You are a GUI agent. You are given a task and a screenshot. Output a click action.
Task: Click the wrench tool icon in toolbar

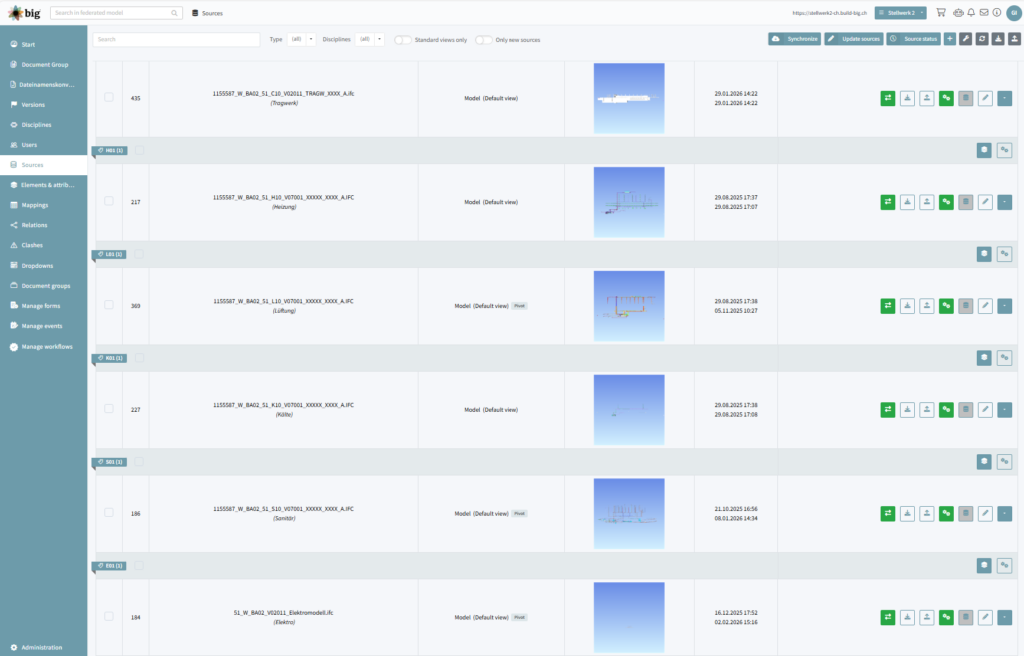point(965,39)
